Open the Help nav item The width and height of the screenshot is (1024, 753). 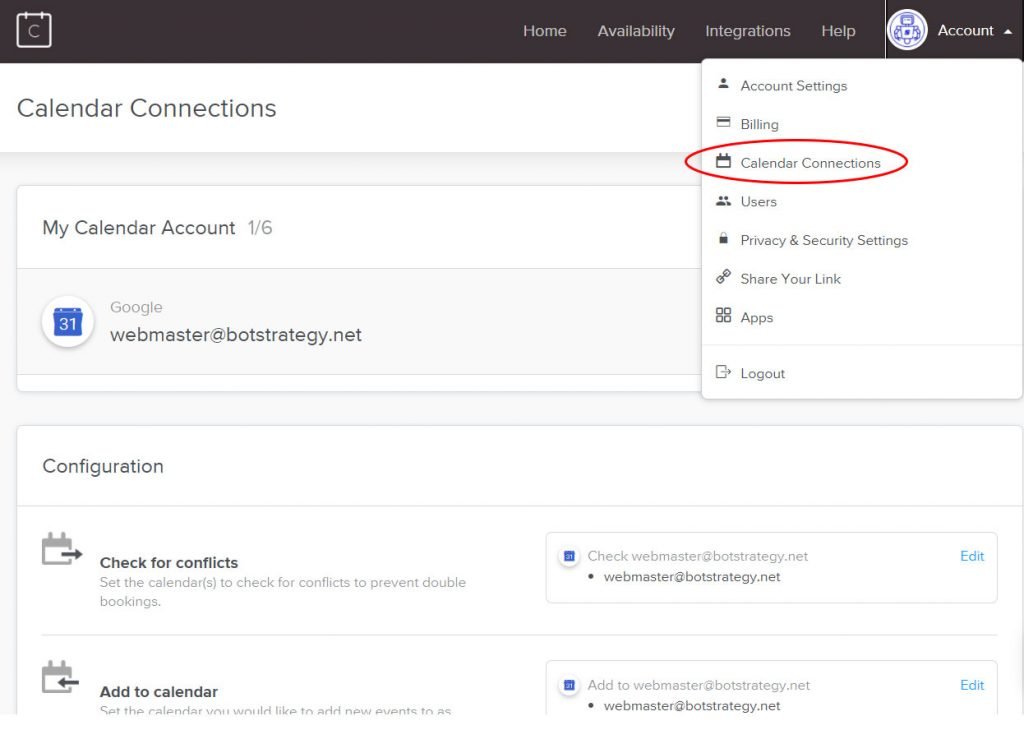[837, 31]
